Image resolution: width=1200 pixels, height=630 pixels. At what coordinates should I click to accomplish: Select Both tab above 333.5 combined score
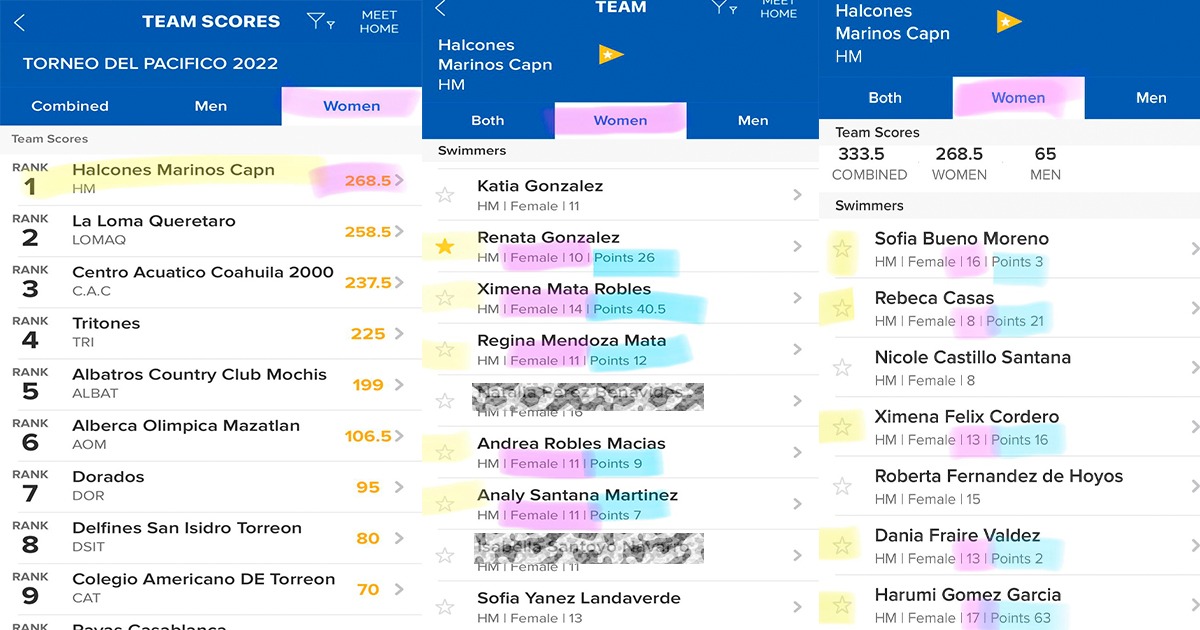[x=885, y=98]
